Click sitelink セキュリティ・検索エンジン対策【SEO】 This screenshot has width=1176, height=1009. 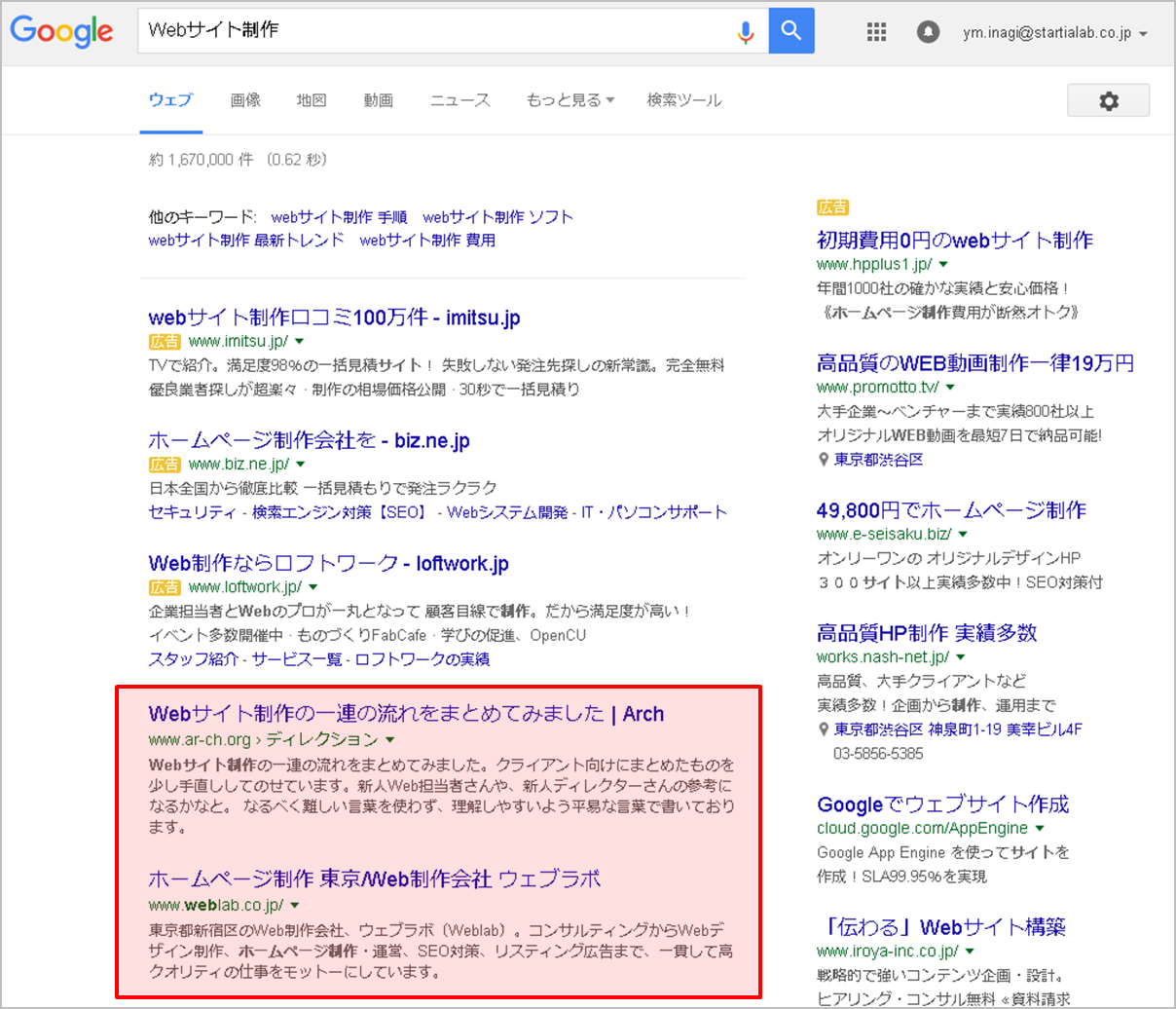tap(289, 512)
